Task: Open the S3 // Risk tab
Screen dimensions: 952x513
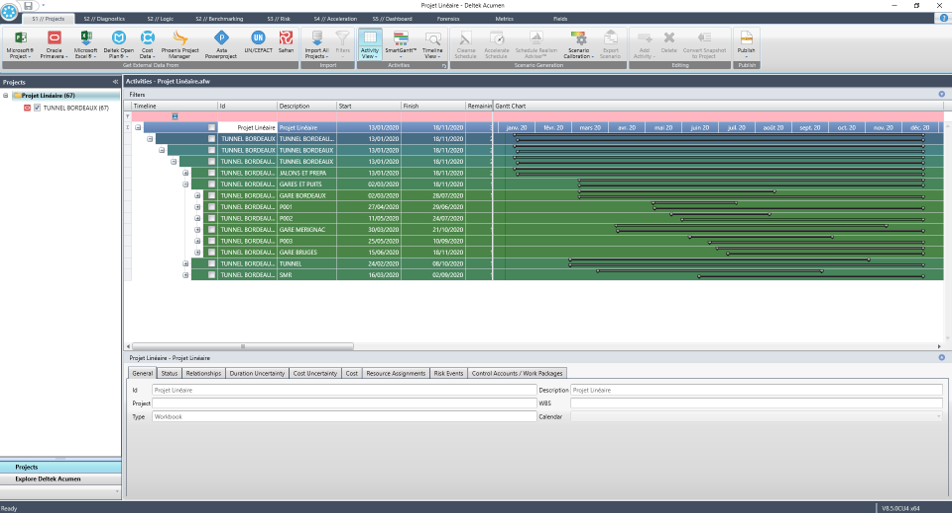Action: tap(279, 19)
